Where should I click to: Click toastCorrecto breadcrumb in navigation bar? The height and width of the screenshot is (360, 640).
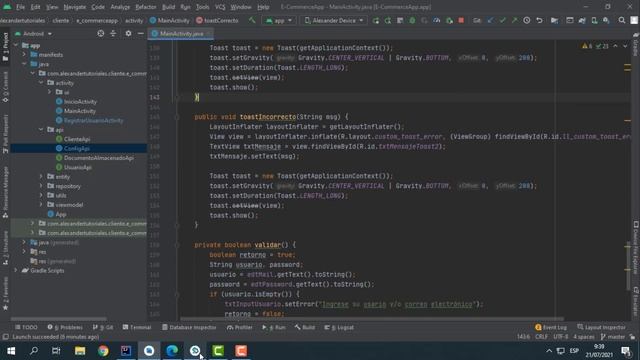[217, 20]
